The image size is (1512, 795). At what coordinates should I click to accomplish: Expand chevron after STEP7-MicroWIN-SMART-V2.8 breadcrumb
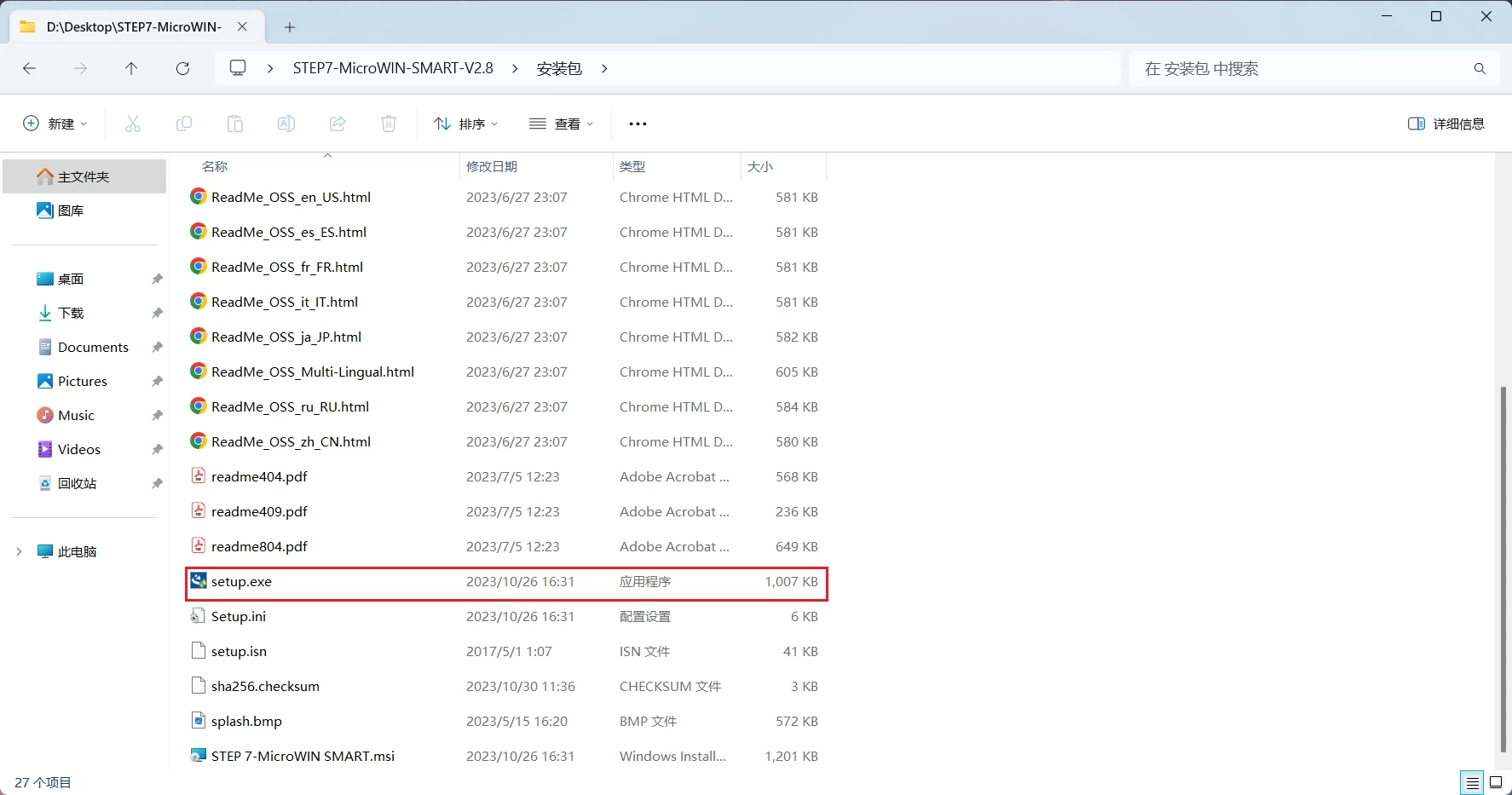click(515, 68)
